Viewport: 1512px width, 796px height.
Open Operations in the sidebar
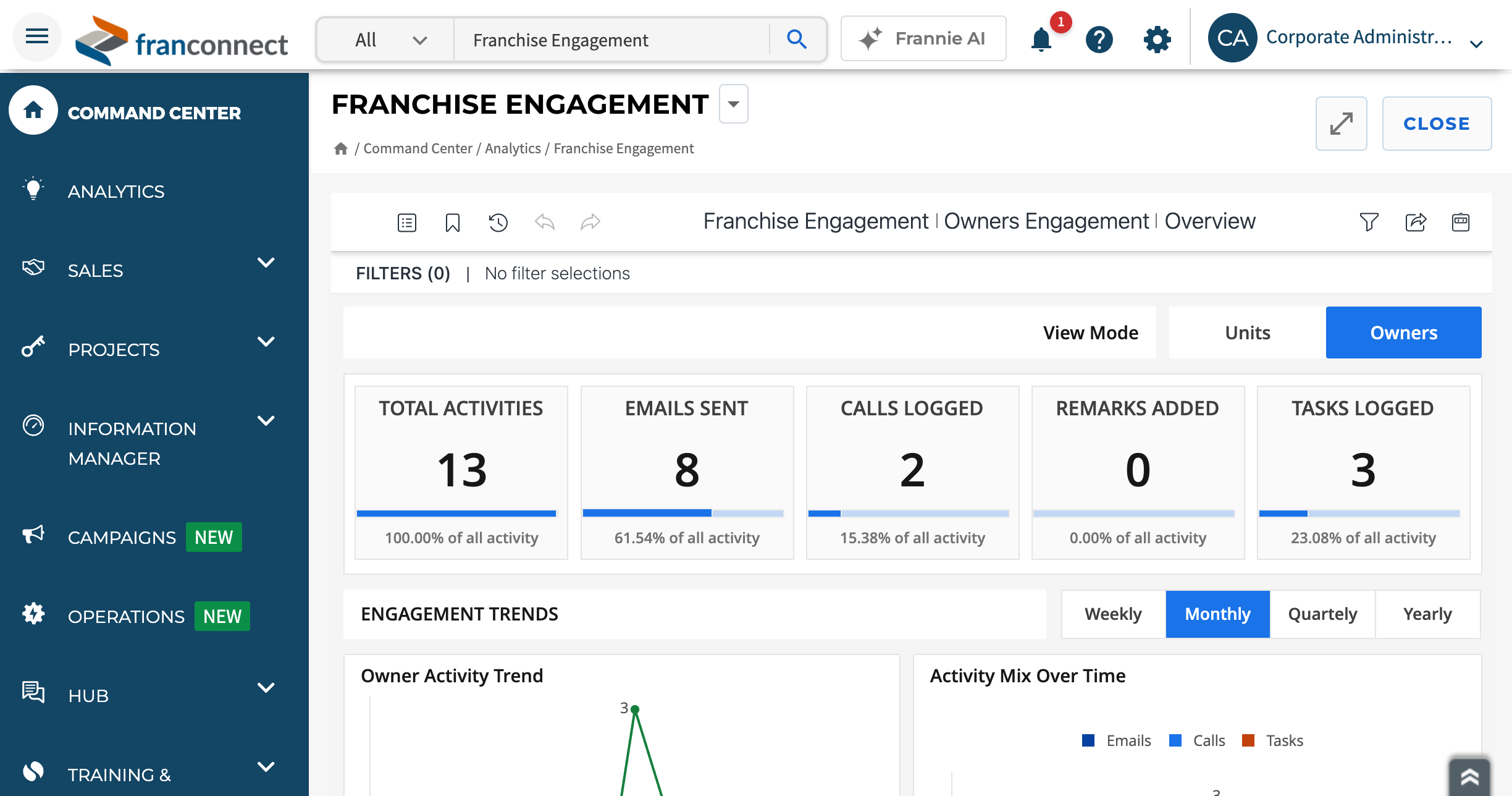(126, 617)
